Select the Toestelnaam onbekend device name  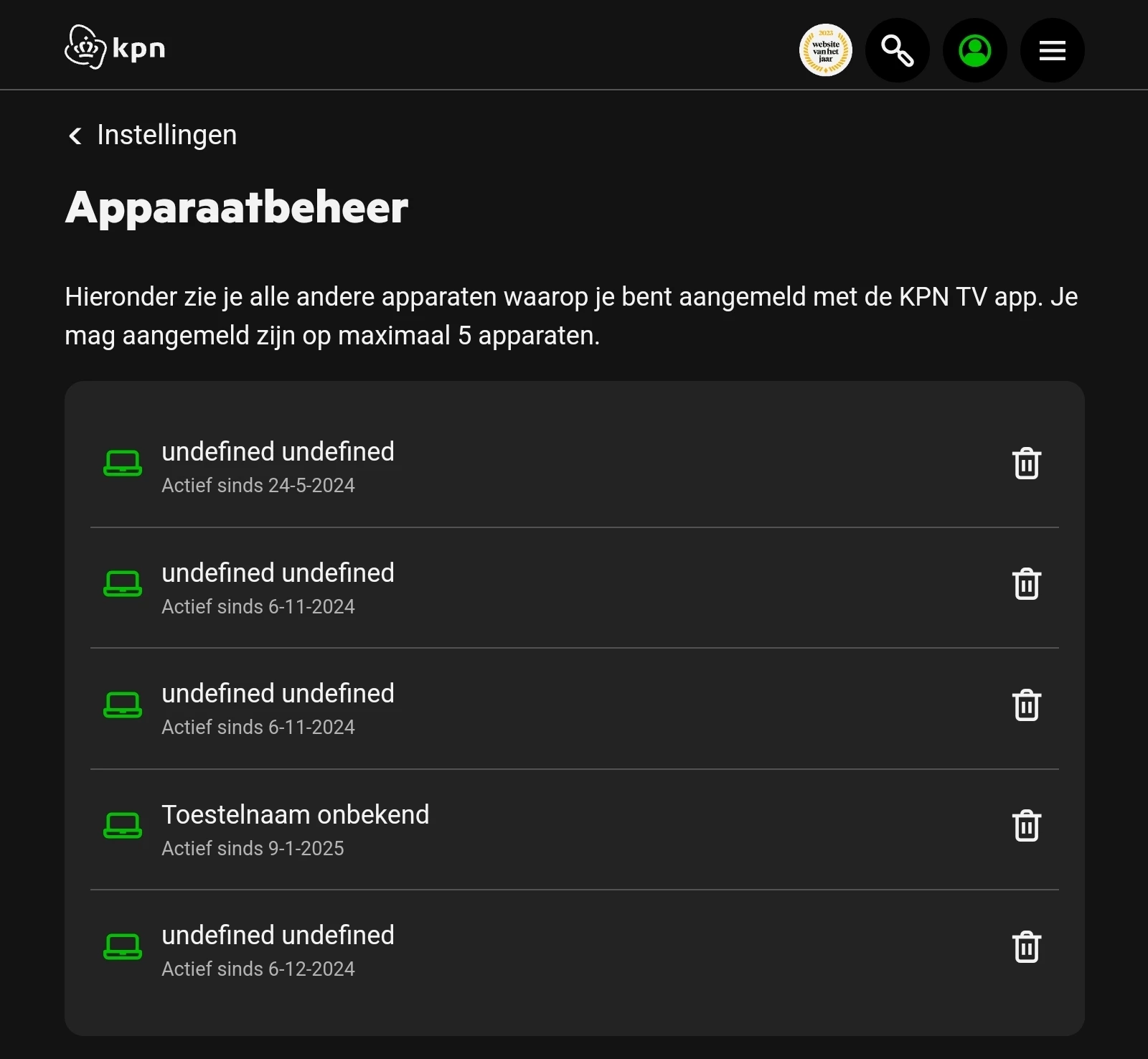tap(295, 814)
